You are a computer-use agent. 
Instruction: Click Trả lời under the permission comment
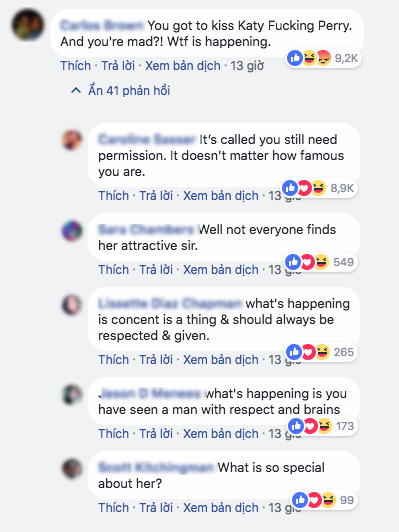pyautogui.click(x=156, y=195)
